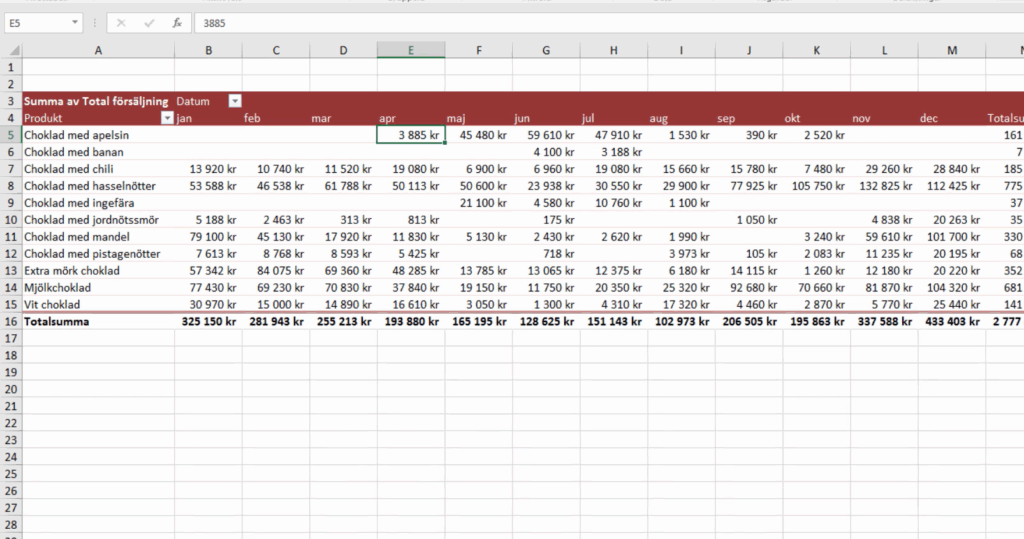The width and height of the screenshot is (1024, 539).
Task: Open the Produkt row filter dropdown
Action: (x=166, y=118)
